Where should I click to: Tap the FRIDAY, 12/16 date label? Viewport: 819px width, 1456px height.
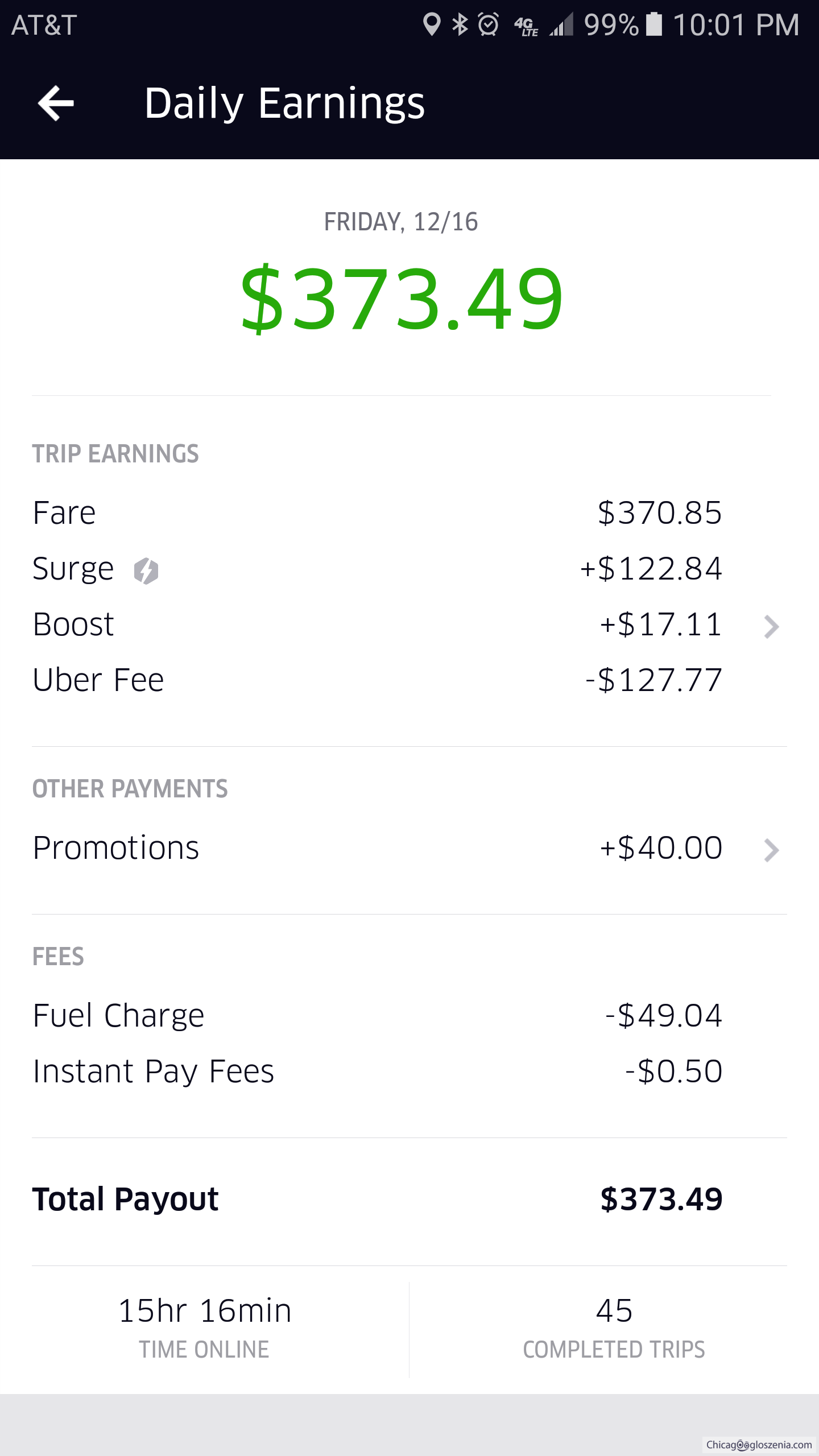400,222
